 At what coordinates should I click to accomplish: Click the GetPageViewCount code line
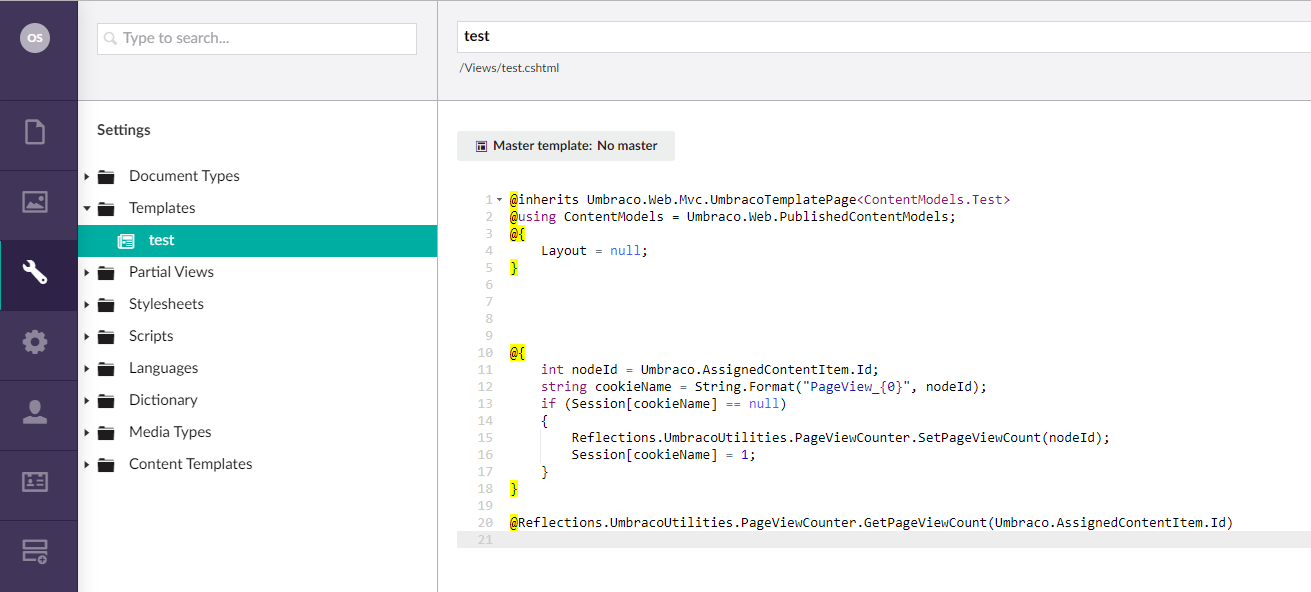(x=871, y=523)
